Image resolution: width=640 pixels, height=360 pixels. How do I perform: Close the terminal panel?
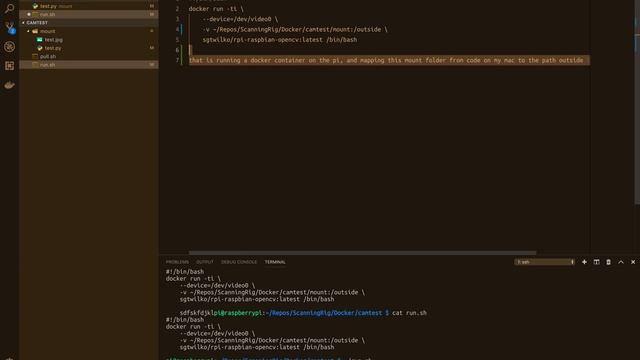[633, 262]
